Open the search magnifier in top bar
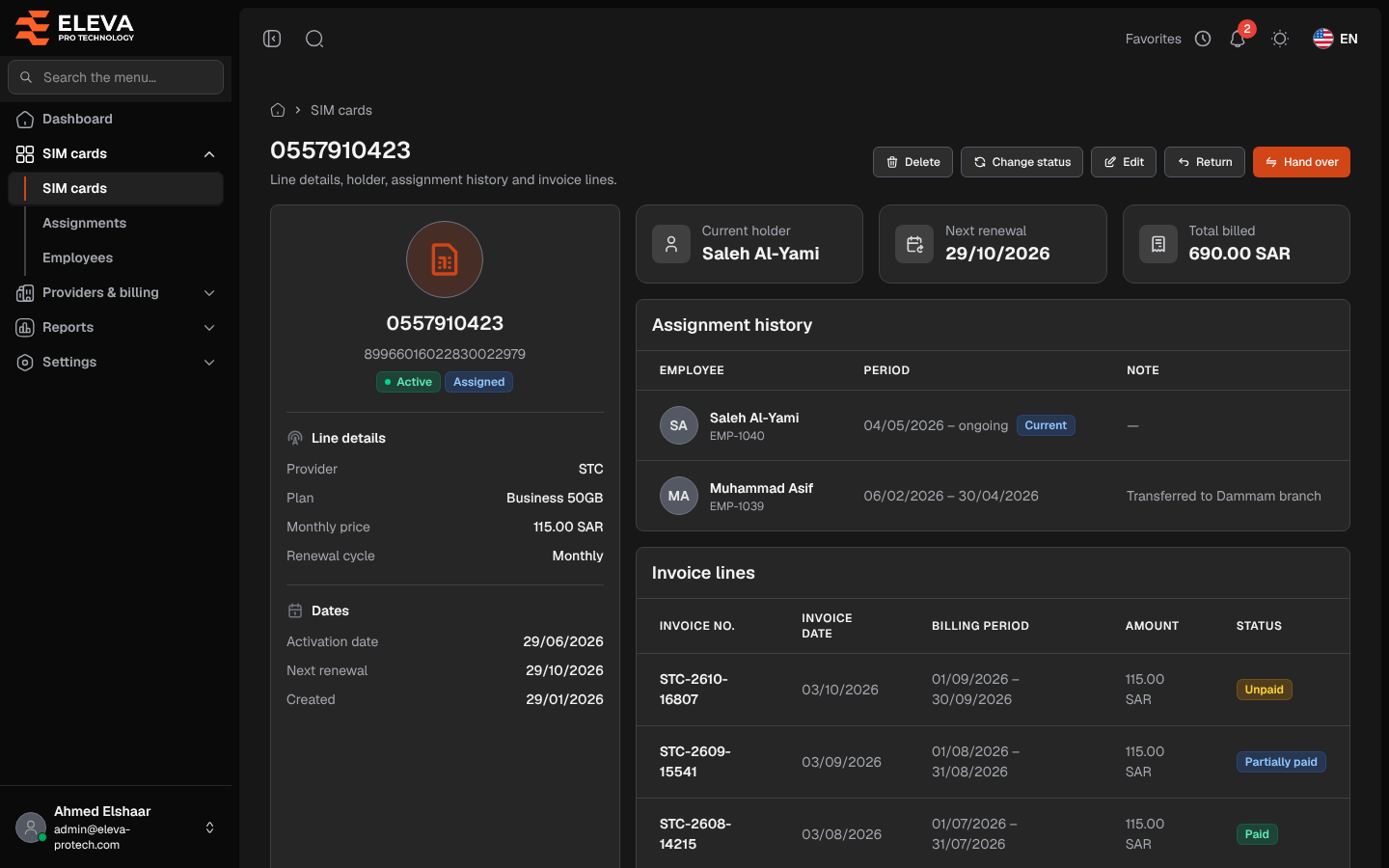The width and height of the screenshot is (1389, 868). (x=314, y=39)
